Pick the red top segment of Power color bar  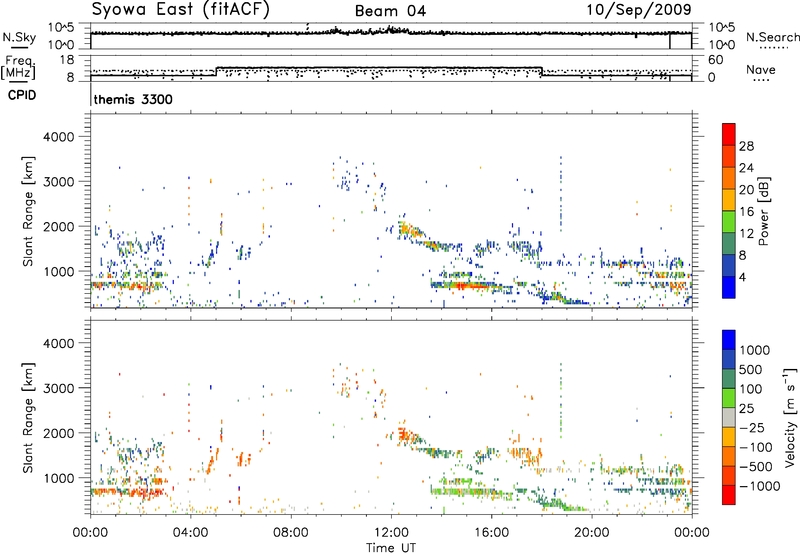click(729, 134)
